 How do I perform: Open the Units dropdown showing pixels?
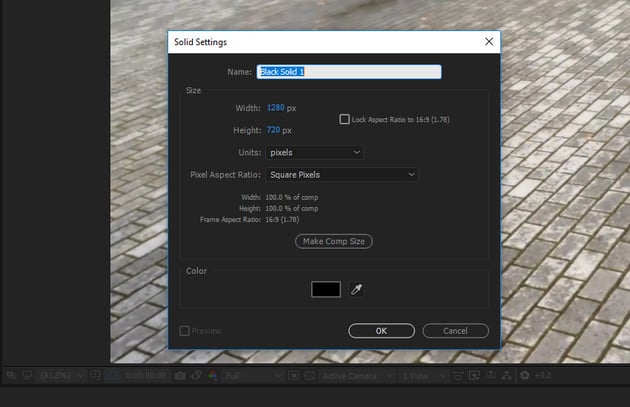pyautogui.click(x=315, y=153)
